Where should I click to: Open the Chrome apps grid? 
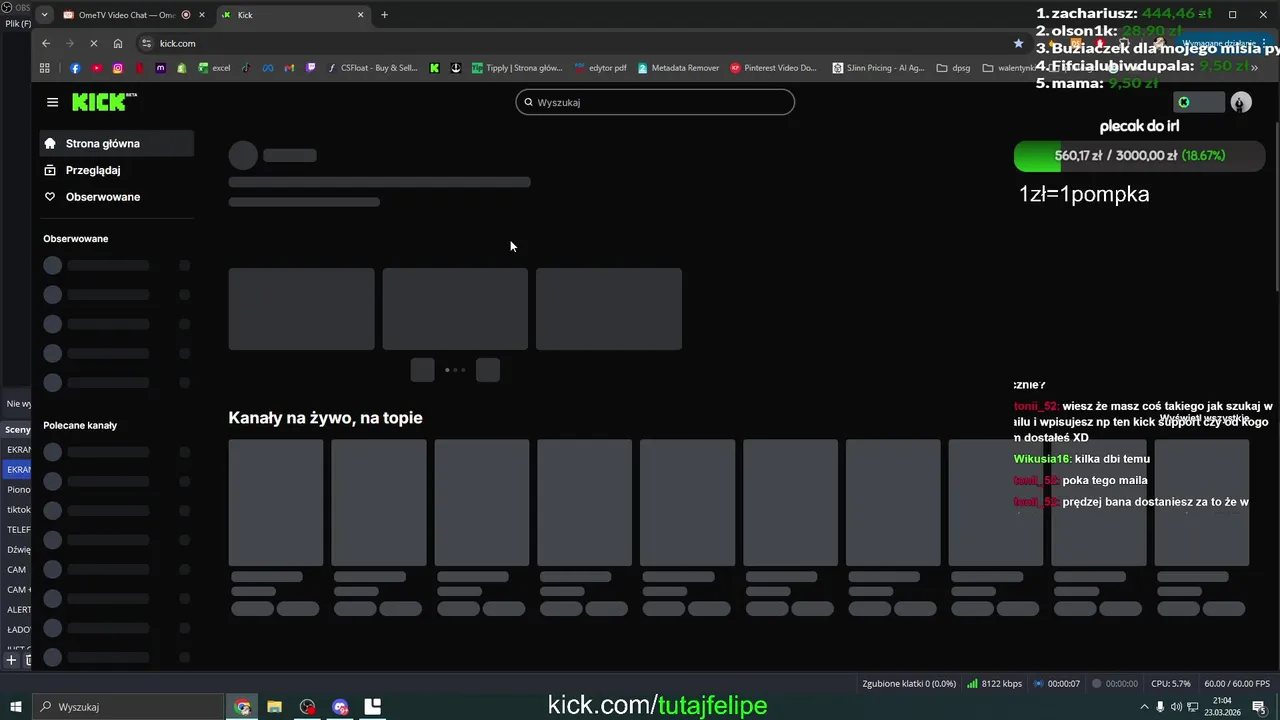[x=44, y=68]
